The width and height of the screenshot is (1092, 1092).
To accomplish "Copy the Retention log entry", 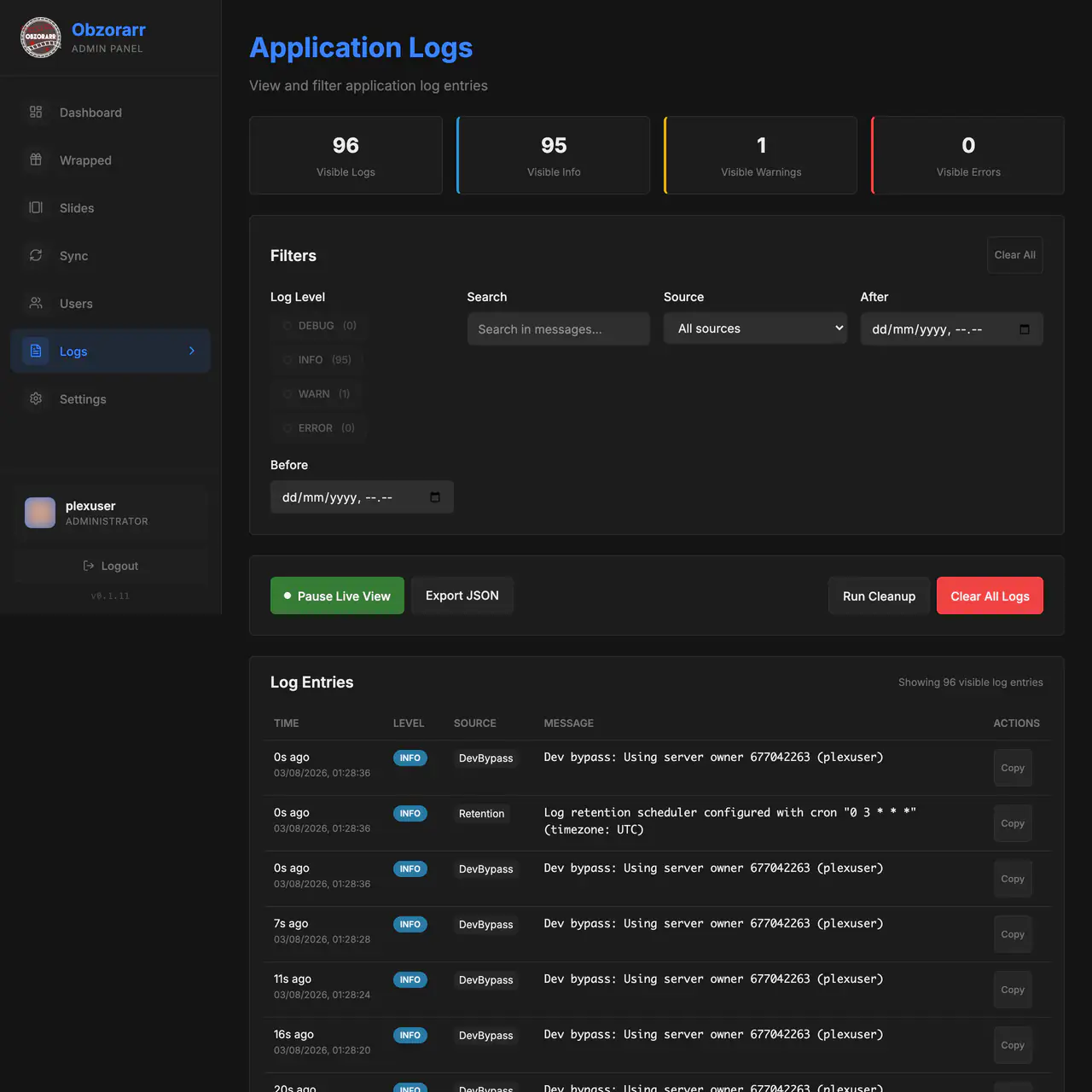I will [1013, 823].
